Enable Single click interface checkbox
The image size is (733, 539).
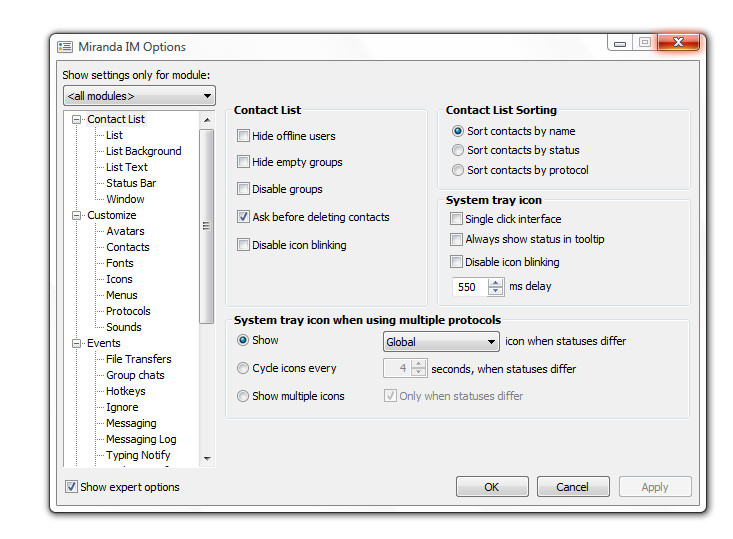pyautogui.click(x=456, y=219)
